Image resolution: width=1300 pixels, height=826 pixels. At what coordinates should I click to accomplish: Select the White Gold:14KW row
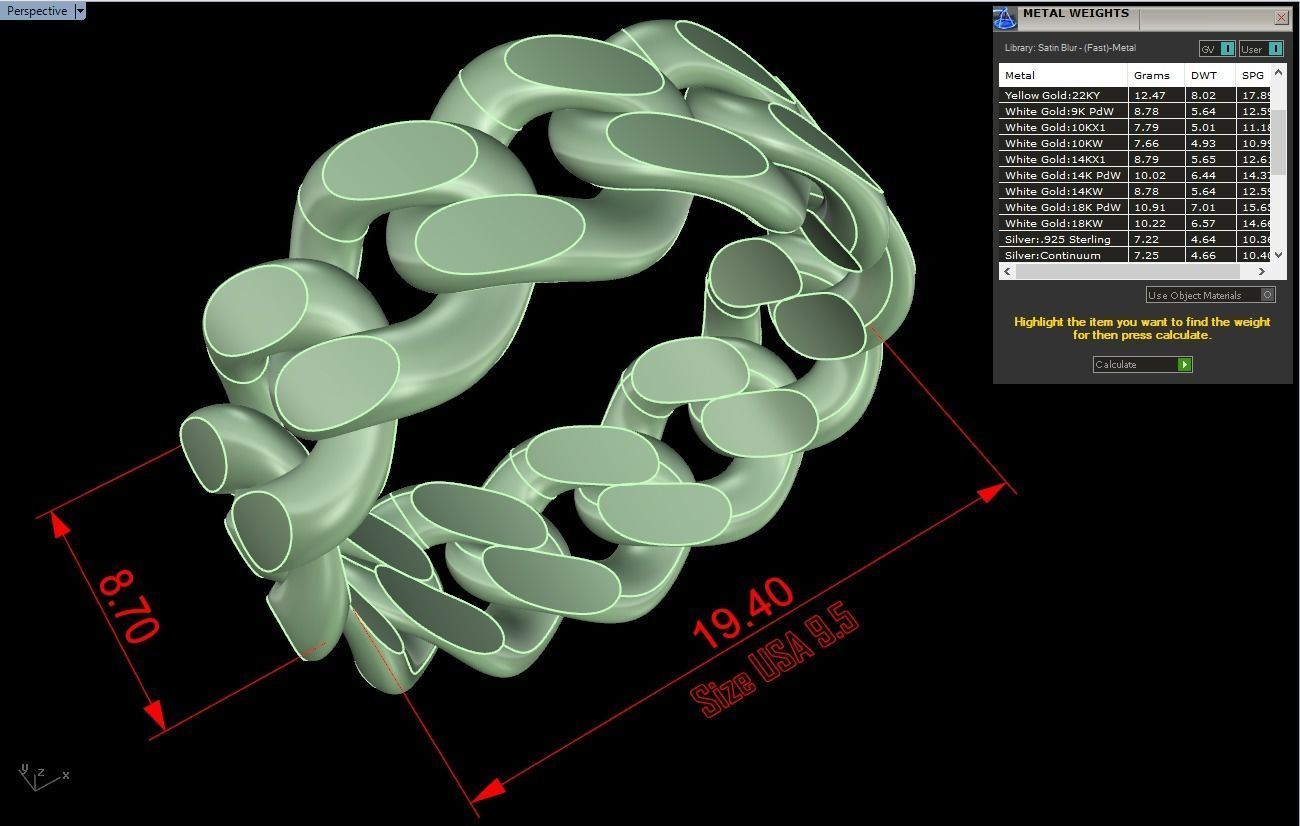(x=1135, y=191)
